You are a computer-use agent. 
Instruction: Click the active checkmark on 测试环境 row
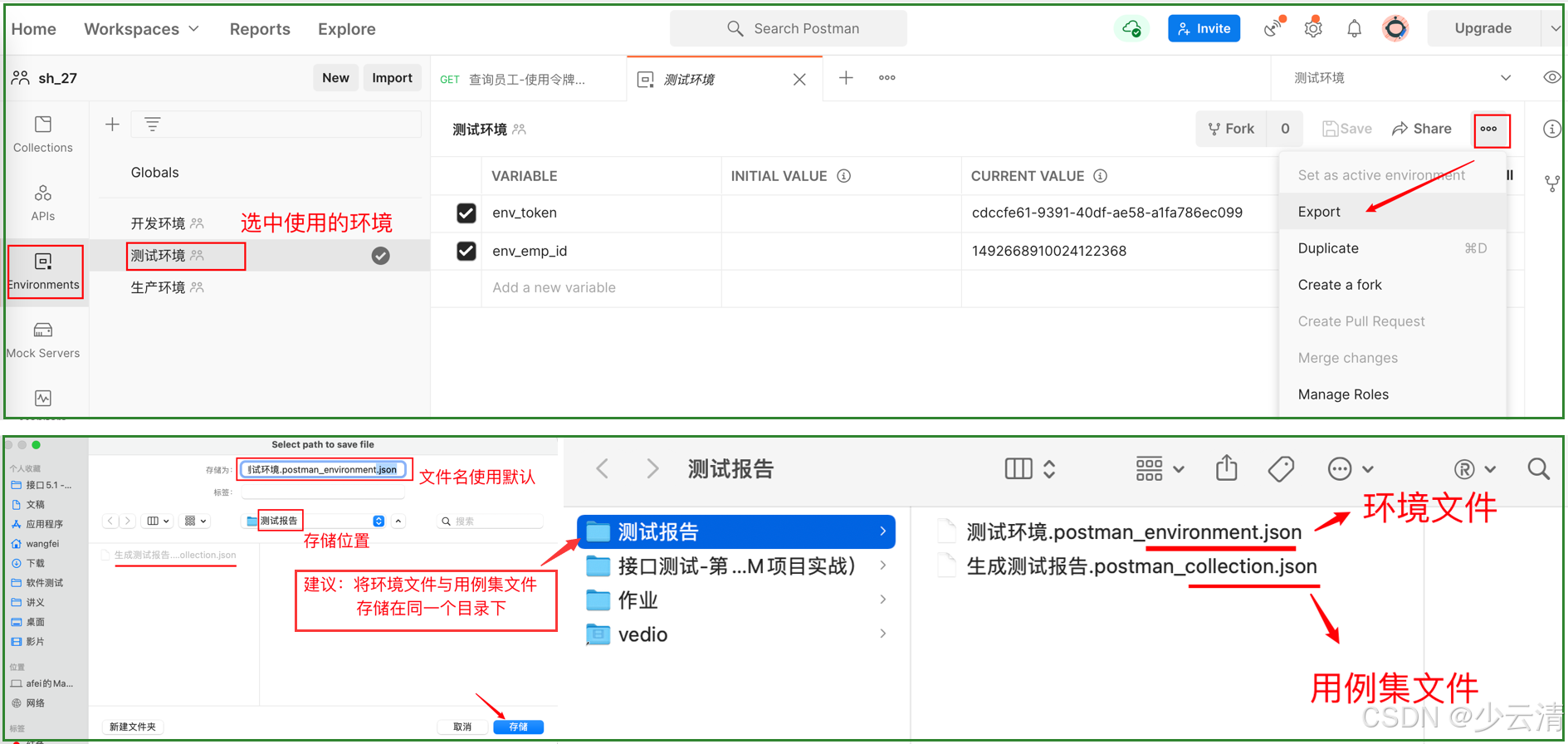coord(380,256)
